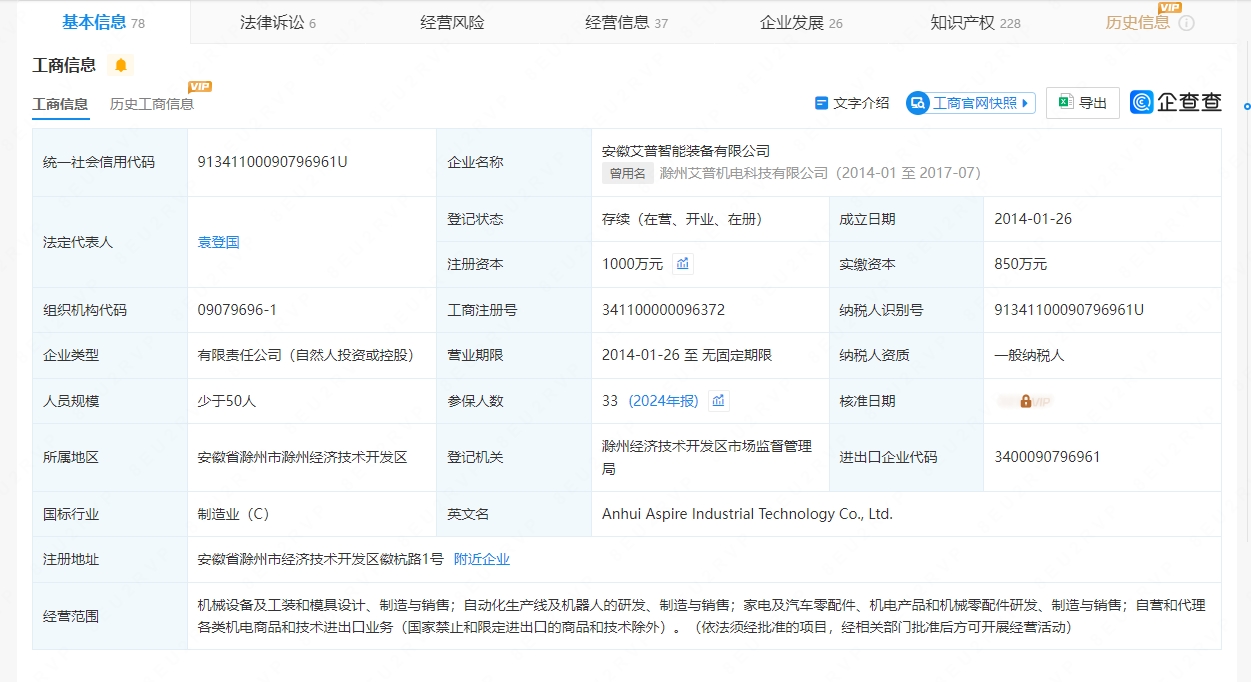Click the locked VIP 核准日期 value
This screenshot has width=1251, height=682.
[x=1026, y=401]
